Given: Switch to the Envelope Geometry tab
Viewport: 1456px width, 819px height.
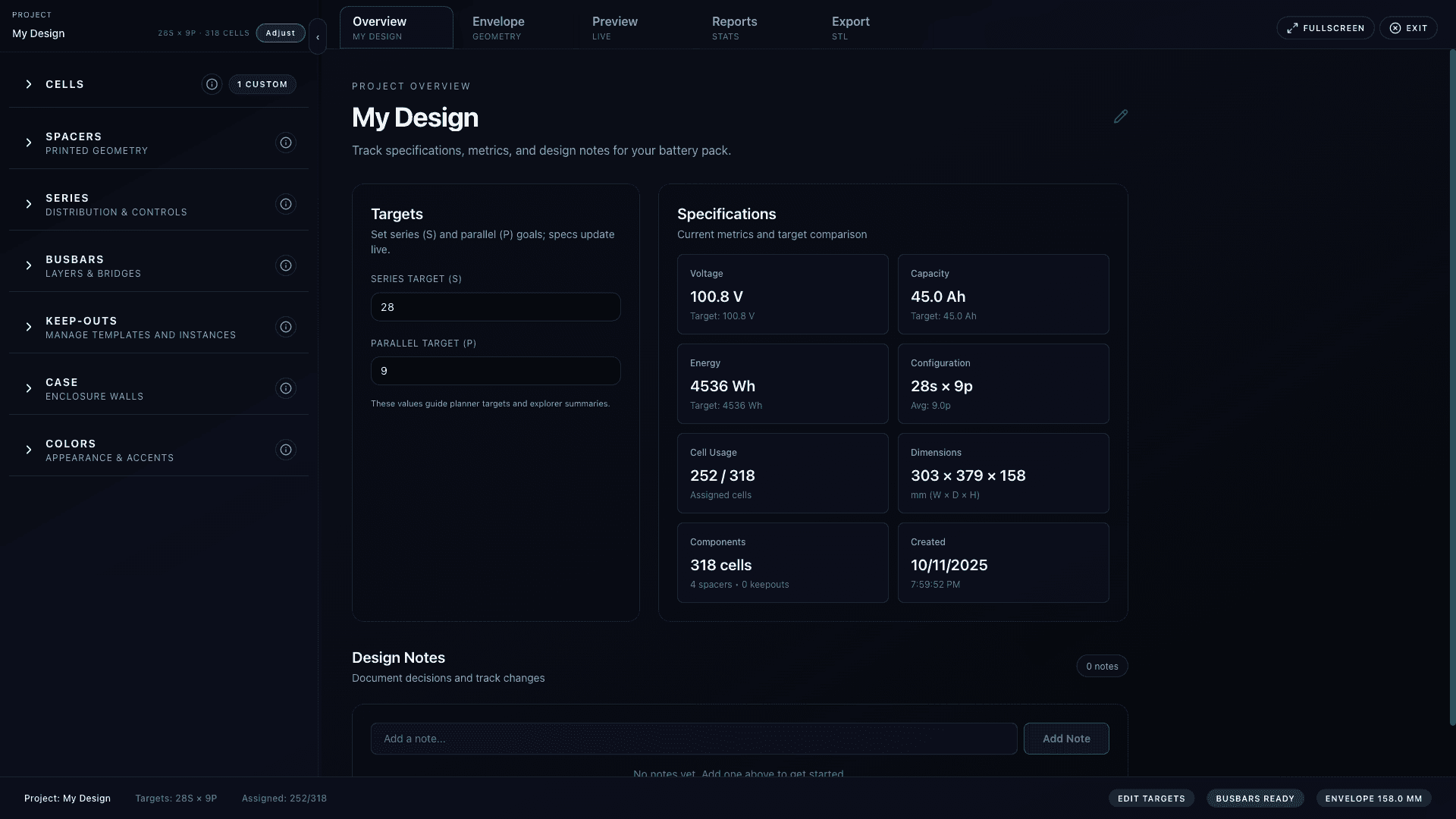Looking at the screenshot, I should point(498,27).
